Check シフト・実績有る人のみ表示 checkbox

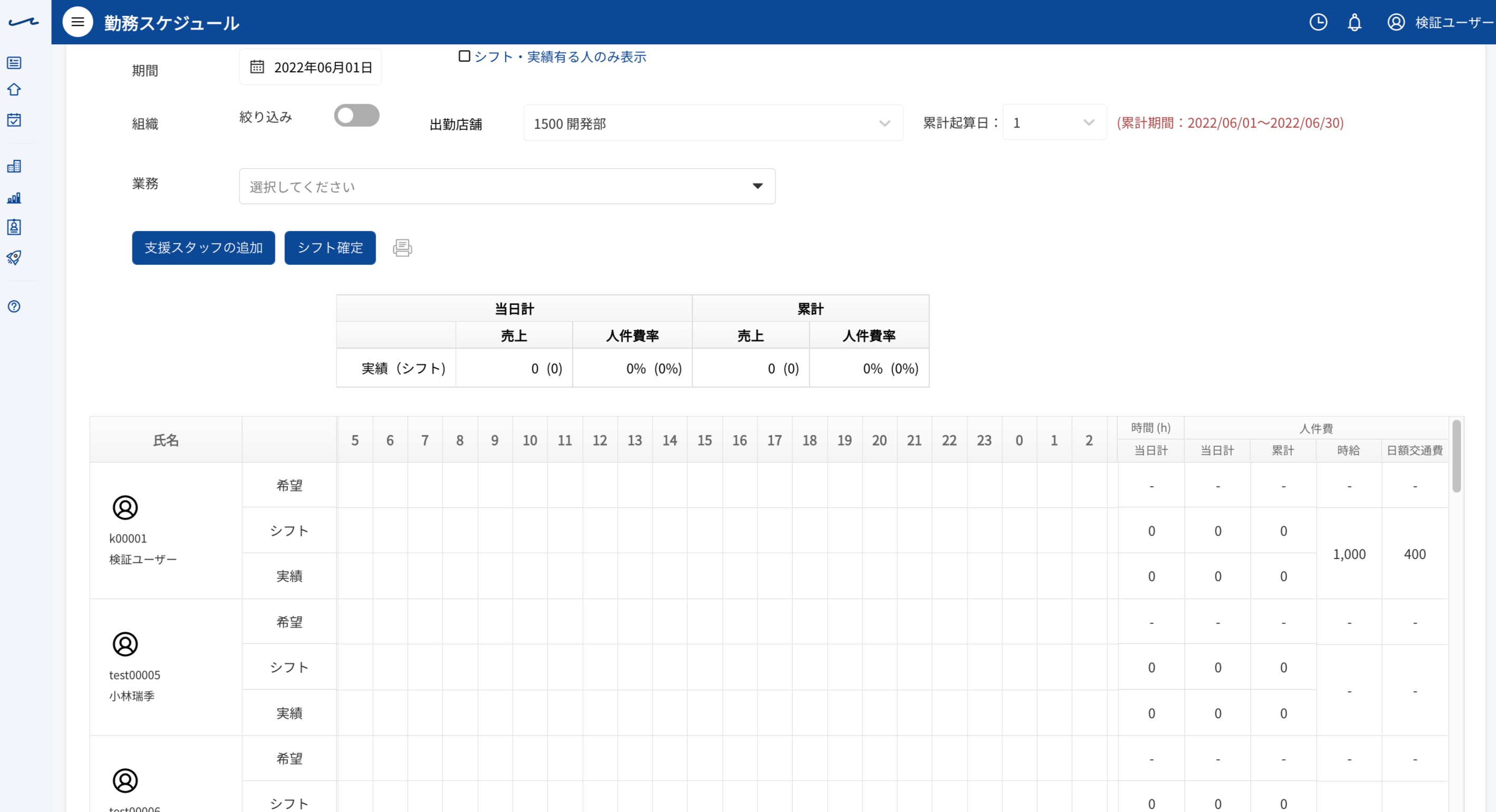pyautogui.click(x=464, y=56)
